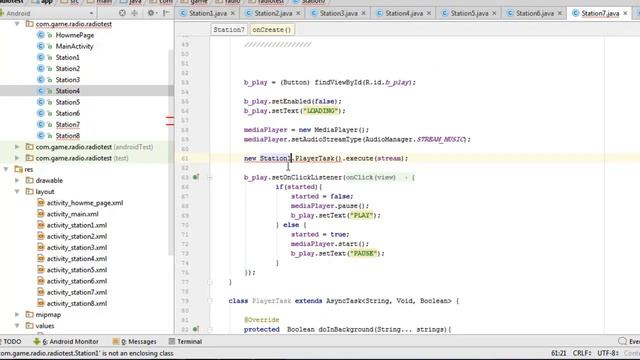The width and height of the screenshot is (640, 360).
Task: Collapse the values folder
Action: pyautogui.click(x=17, y=326)
